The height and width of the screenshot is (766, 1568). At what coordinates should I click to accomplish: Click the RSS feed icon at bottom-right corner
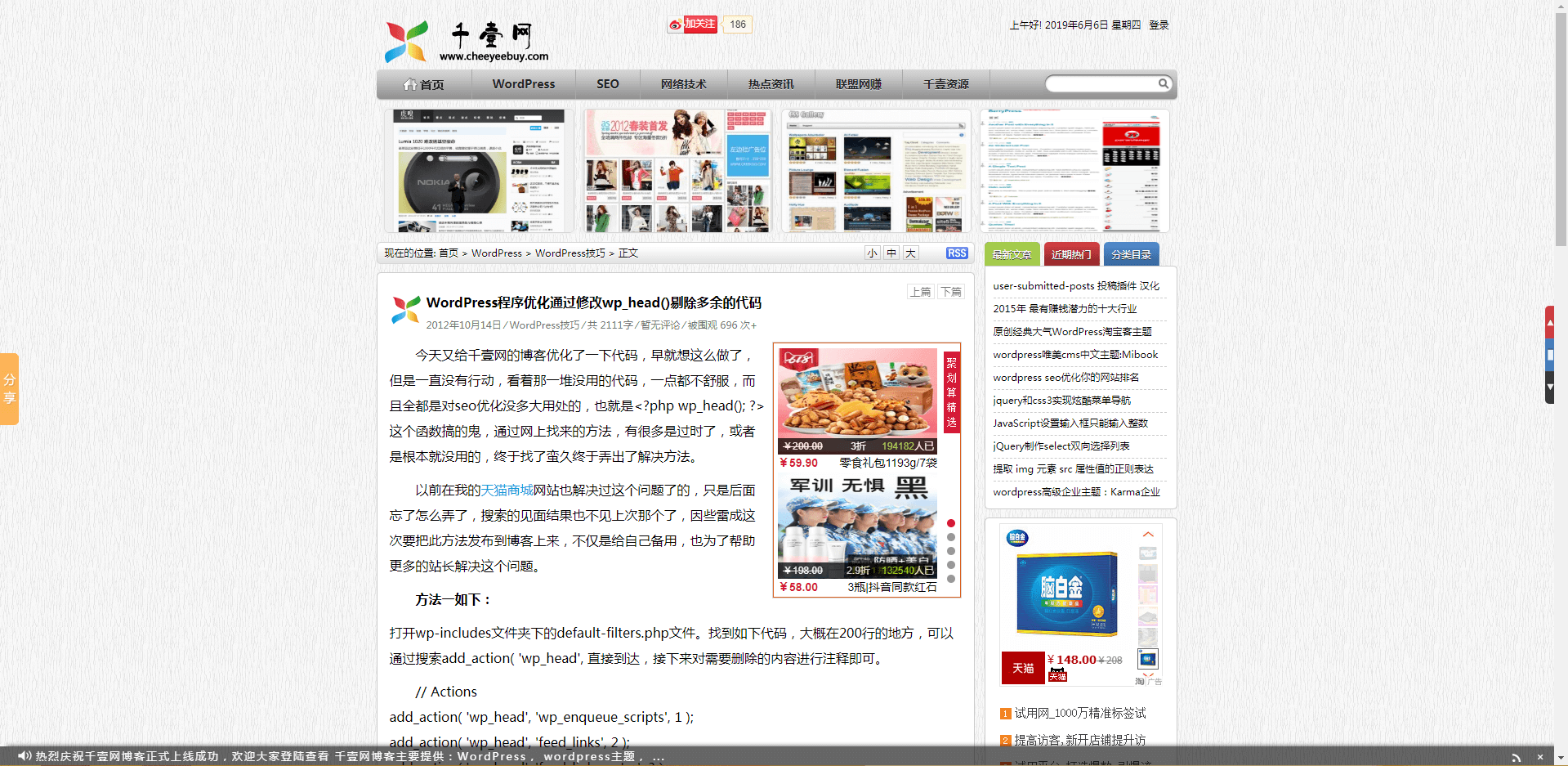click(1517, 756)
